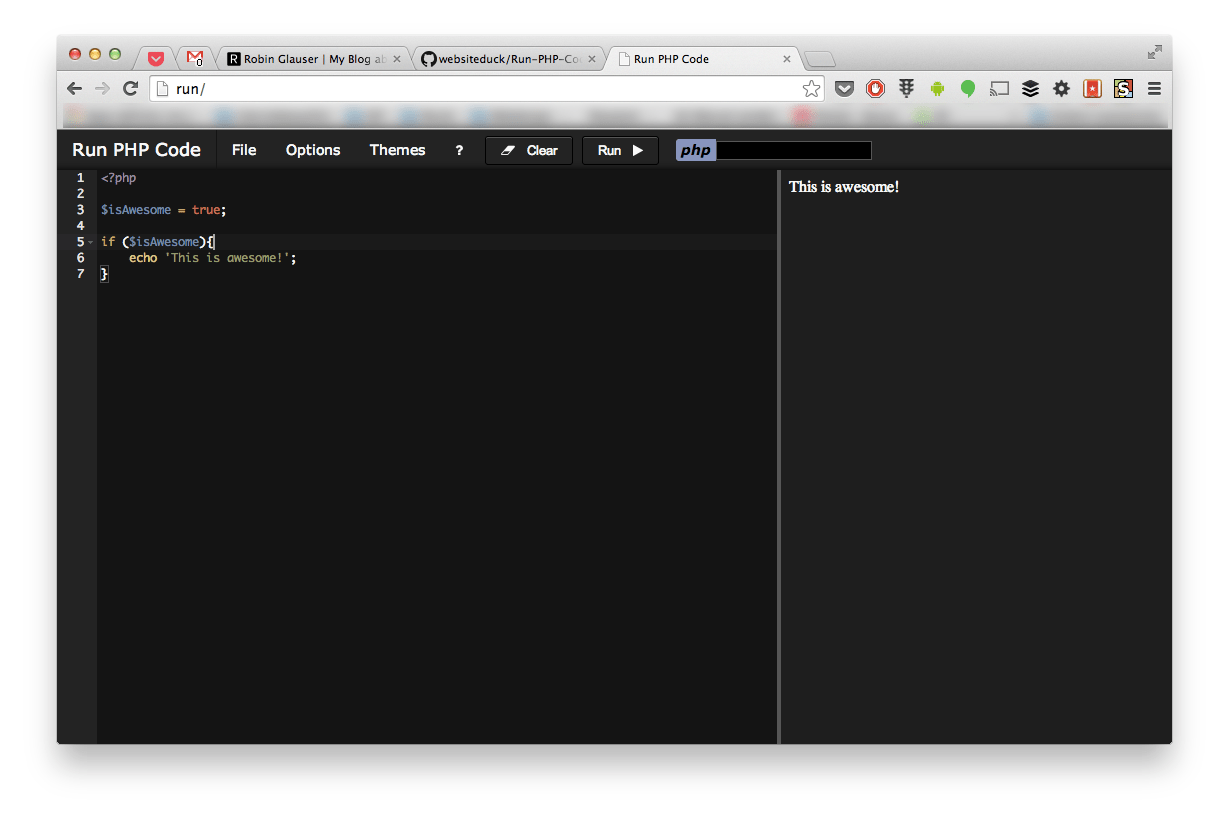The width and height of the screenshot is (1229, 823).
Task: Click the Android emulator extension icon
Action: [937, 88]
